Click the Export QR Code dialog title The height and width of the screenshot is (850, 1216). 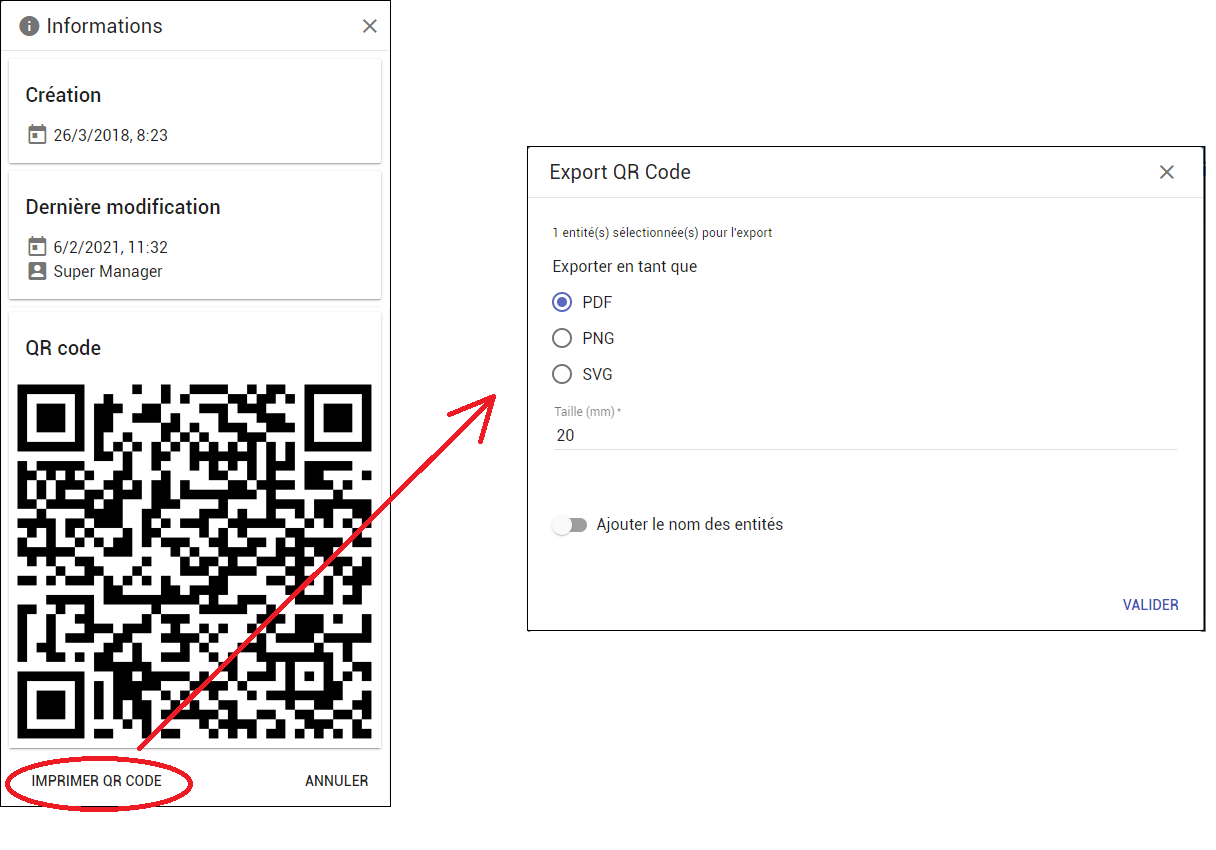620,172
